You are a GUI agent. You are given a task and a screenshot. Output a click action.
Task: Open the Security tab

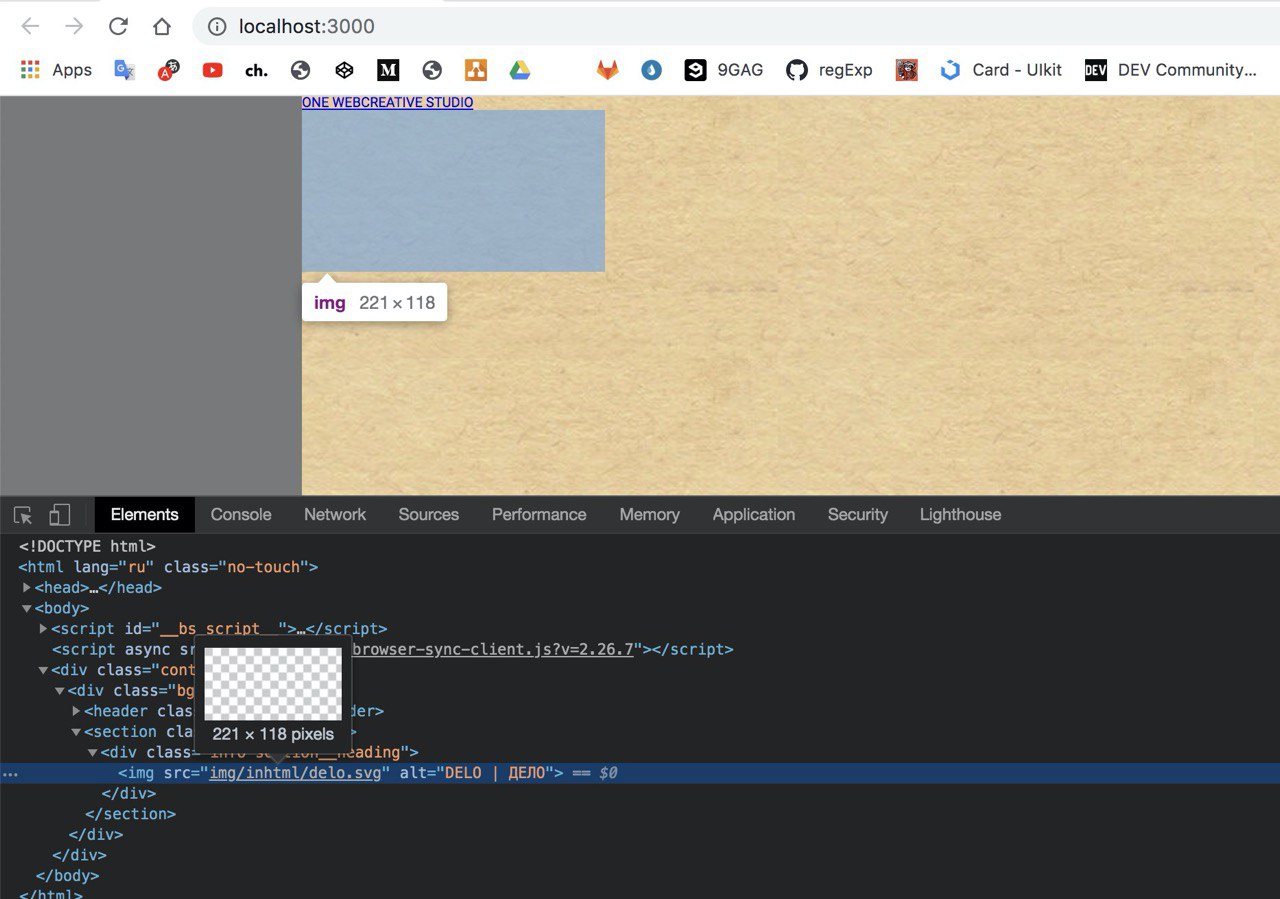[x=858, y=515]
